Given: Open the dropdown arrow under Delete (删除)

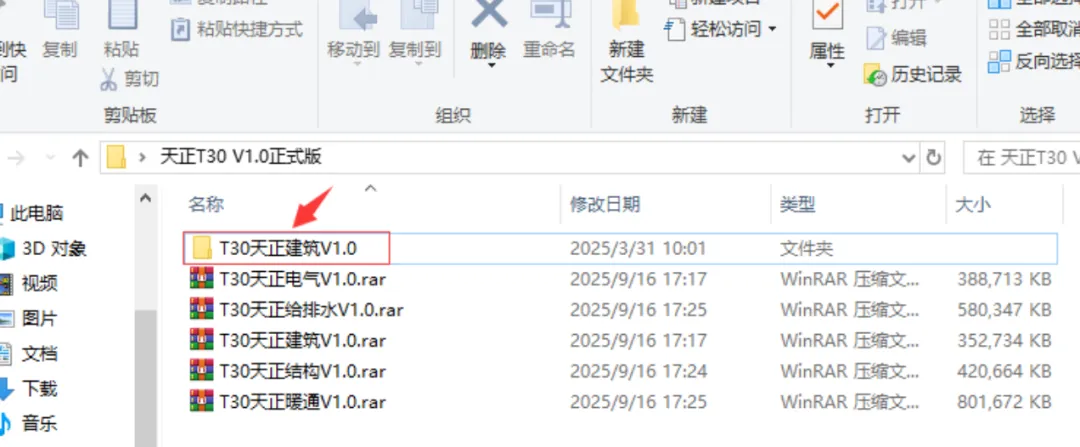Looking at the screenshot, I should (491, 66).
